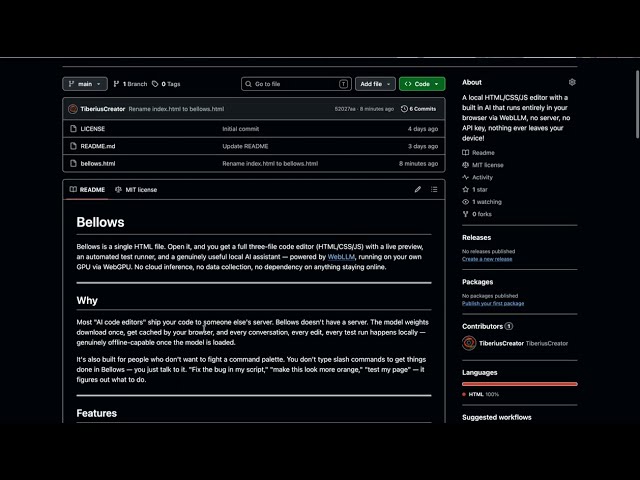Click the fork icon beside 0 forks

465,214
